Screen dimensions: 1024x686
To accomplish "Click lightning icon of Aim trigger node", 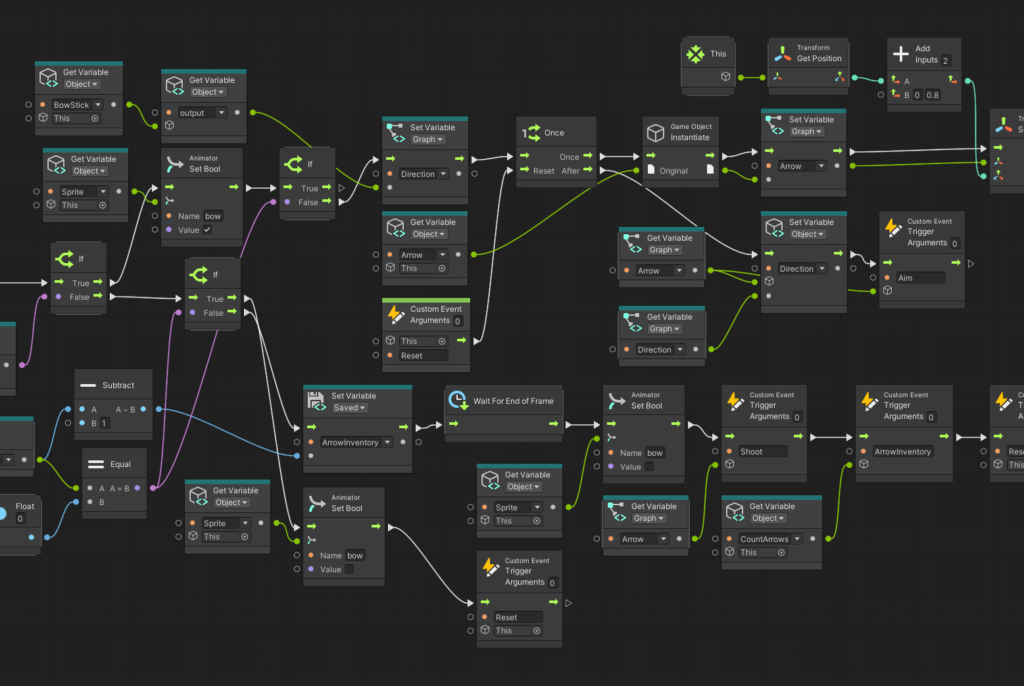I will tap(893, 227).
